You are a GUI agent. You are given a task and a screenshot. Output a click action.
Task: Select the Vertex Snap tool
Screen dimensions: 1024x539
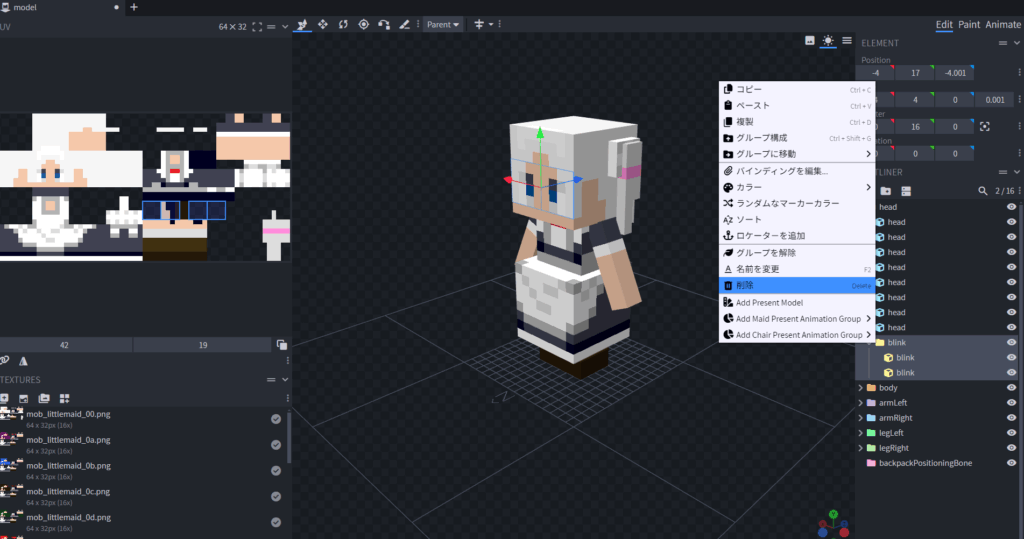[384, 24]
